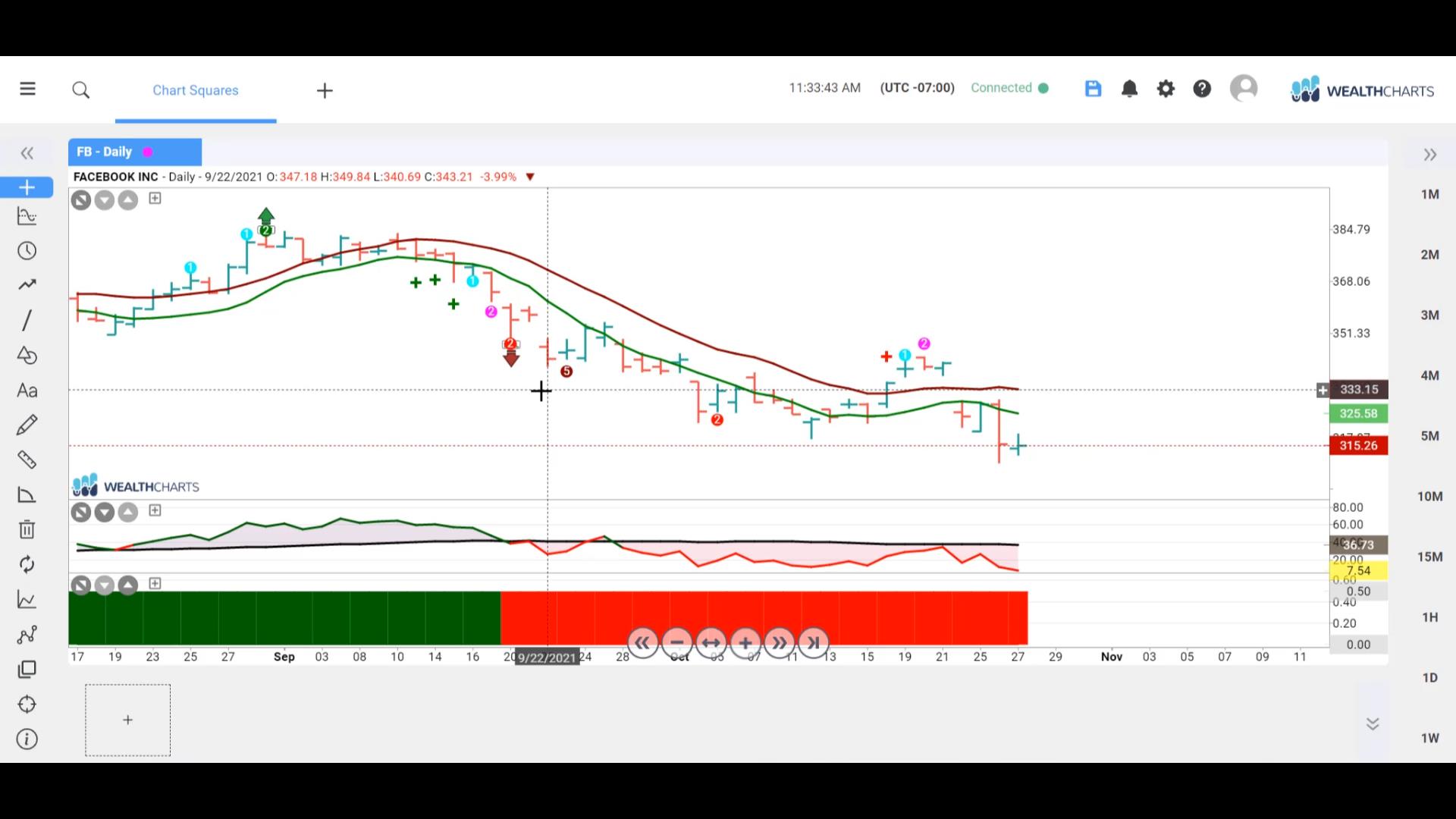The height and width of the screenshot is (819, 1456).
Task: Select the angle measurement tool
Action: point(27,495)
